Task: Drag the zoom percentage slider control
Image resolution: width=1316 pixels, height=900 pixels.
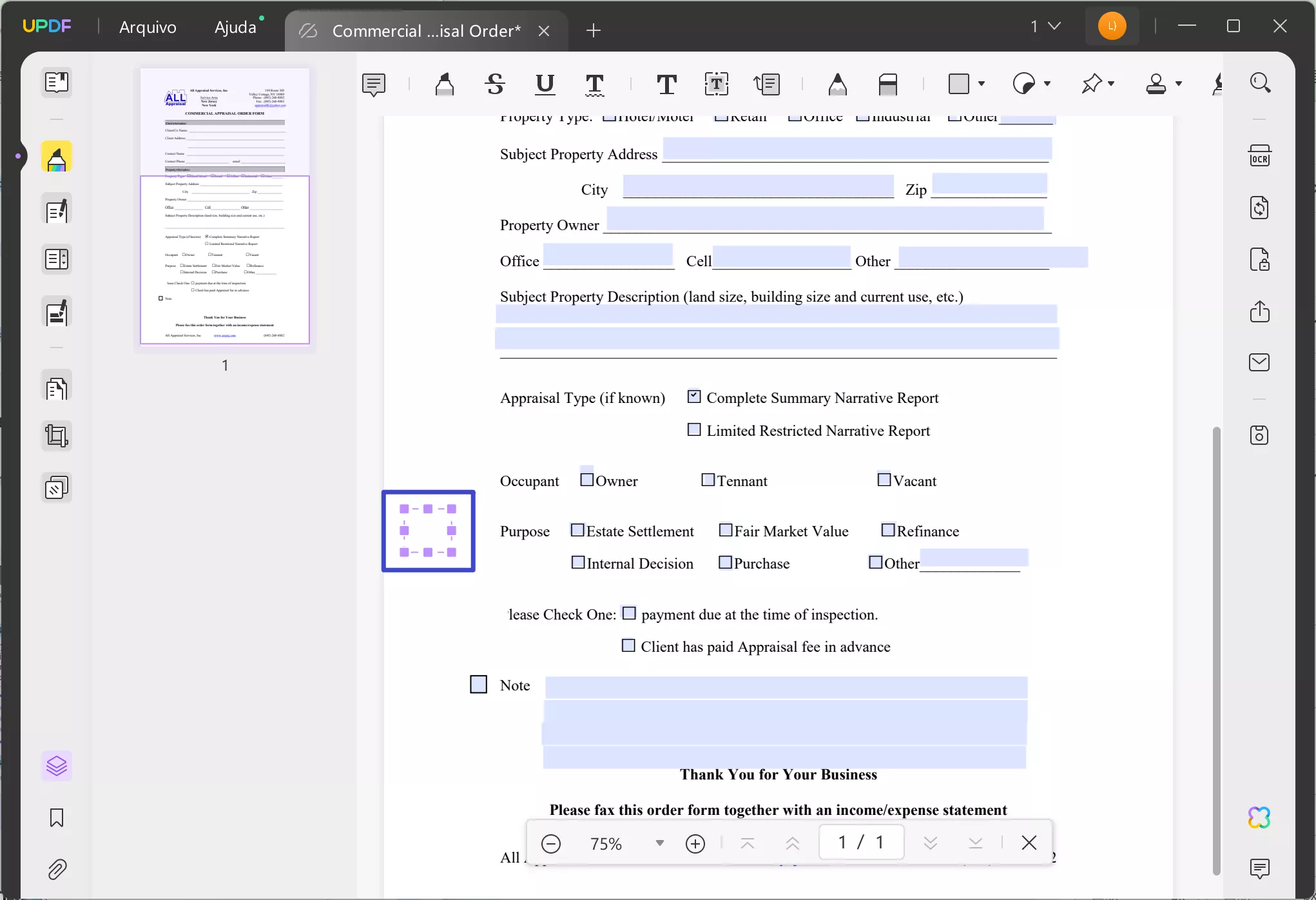Action: [659, 843]
